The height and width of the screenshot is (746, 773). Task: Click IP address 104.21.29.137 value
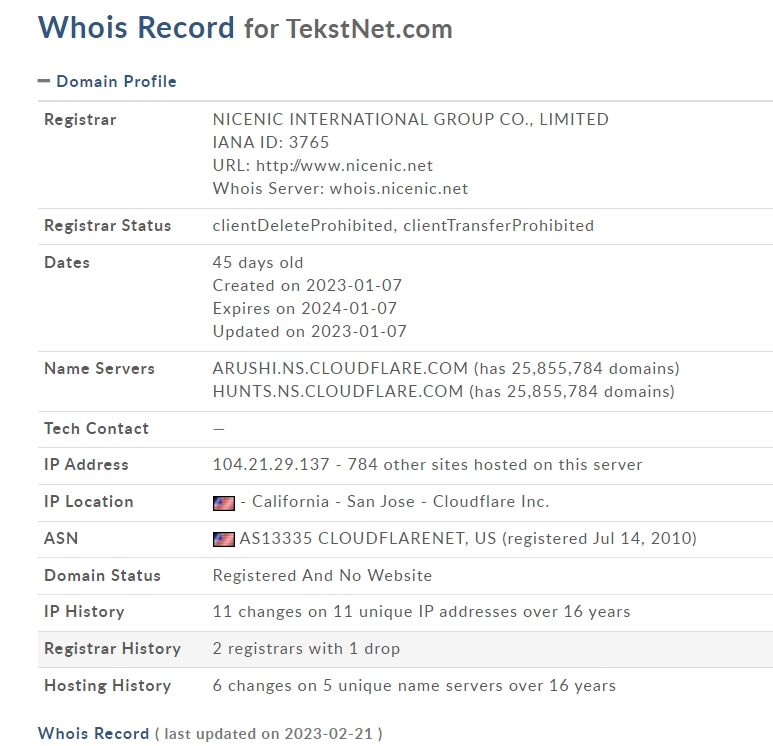271,464
